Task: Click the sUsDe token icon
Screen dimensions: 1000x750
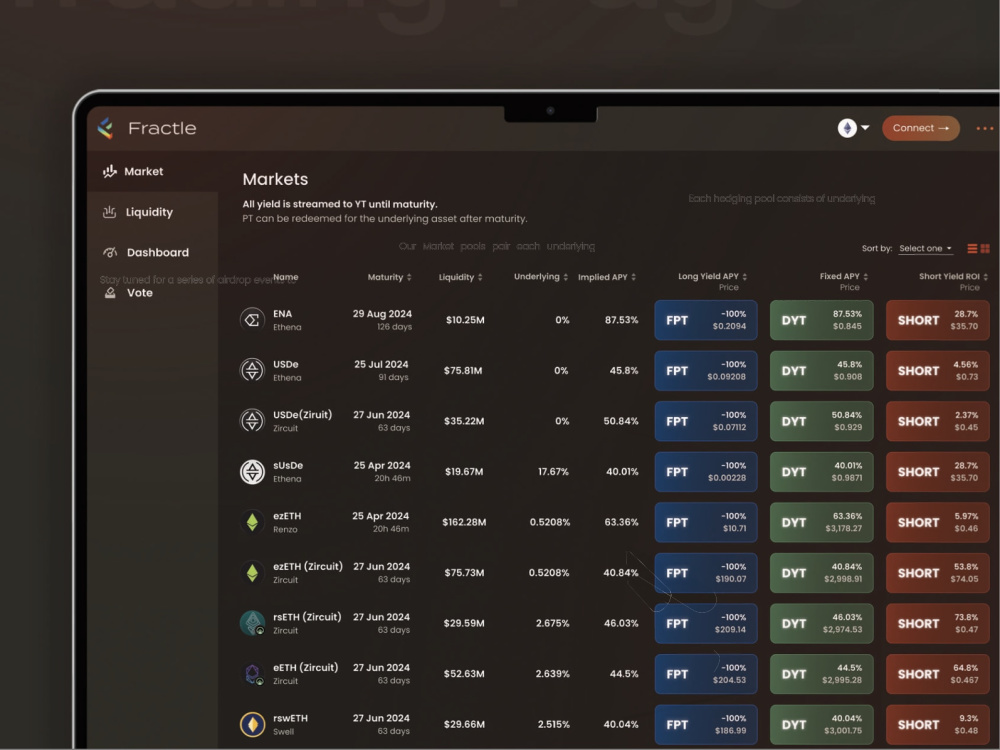Action: 252,471
